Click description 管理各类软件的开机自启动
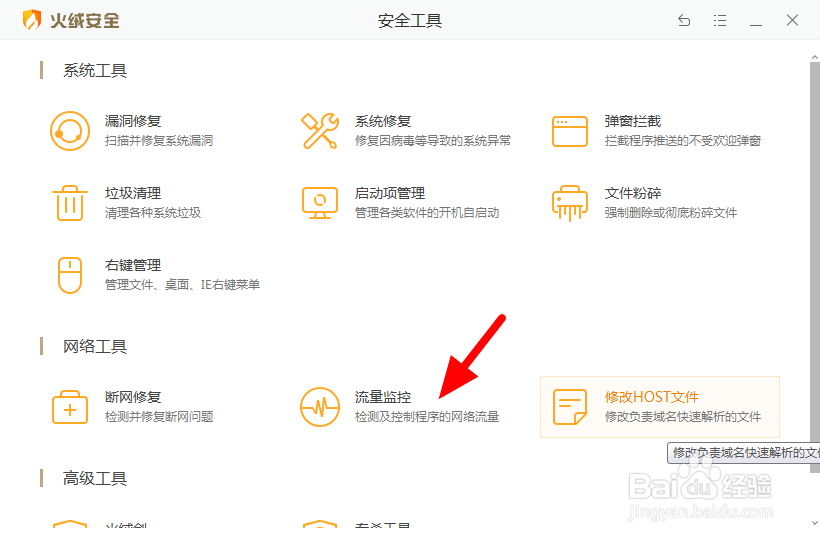The image size is (820, 540). 427,213
